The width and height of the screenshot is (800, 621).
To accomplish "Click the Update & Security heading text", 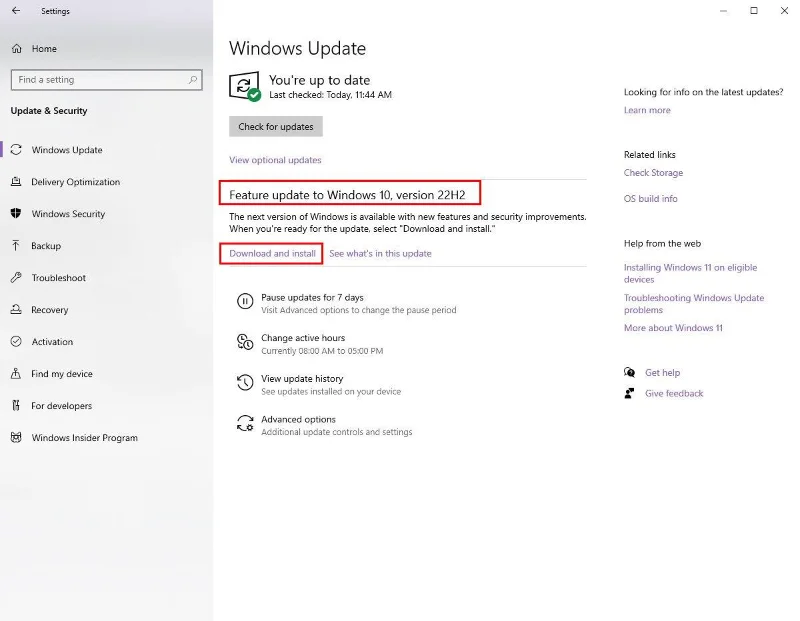I will [49, 111].
